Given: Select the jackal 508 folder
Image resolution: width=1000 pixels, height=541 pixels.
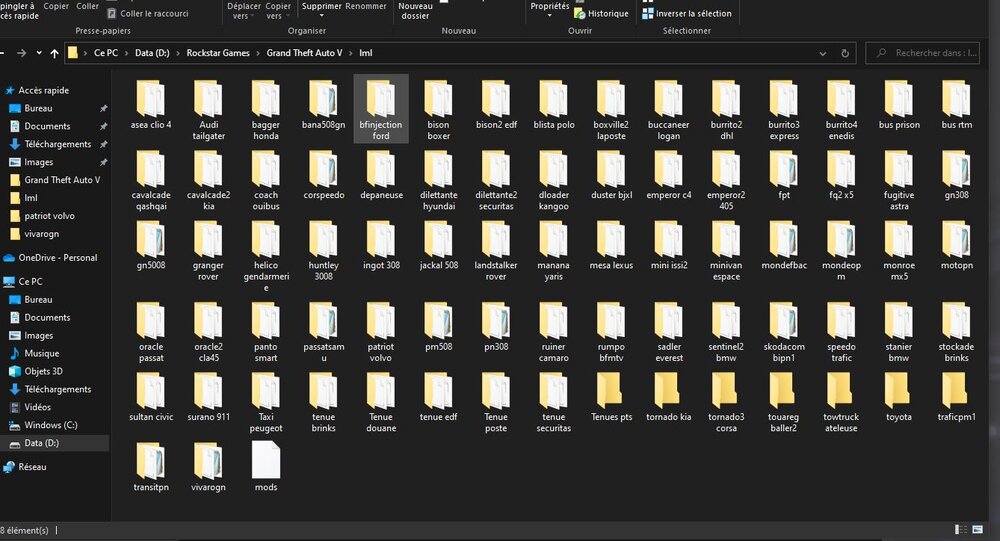Looking at the screenshot, I should pos(438,246).
